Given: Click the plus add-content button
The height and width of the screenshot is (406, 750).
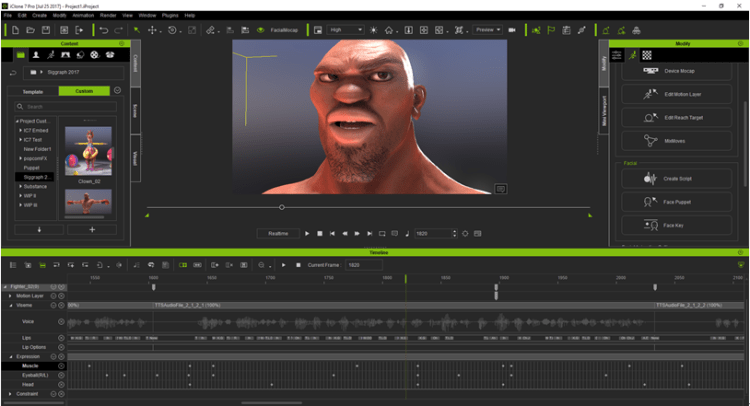Looking at the screenshot, I should tap(92, 230).
